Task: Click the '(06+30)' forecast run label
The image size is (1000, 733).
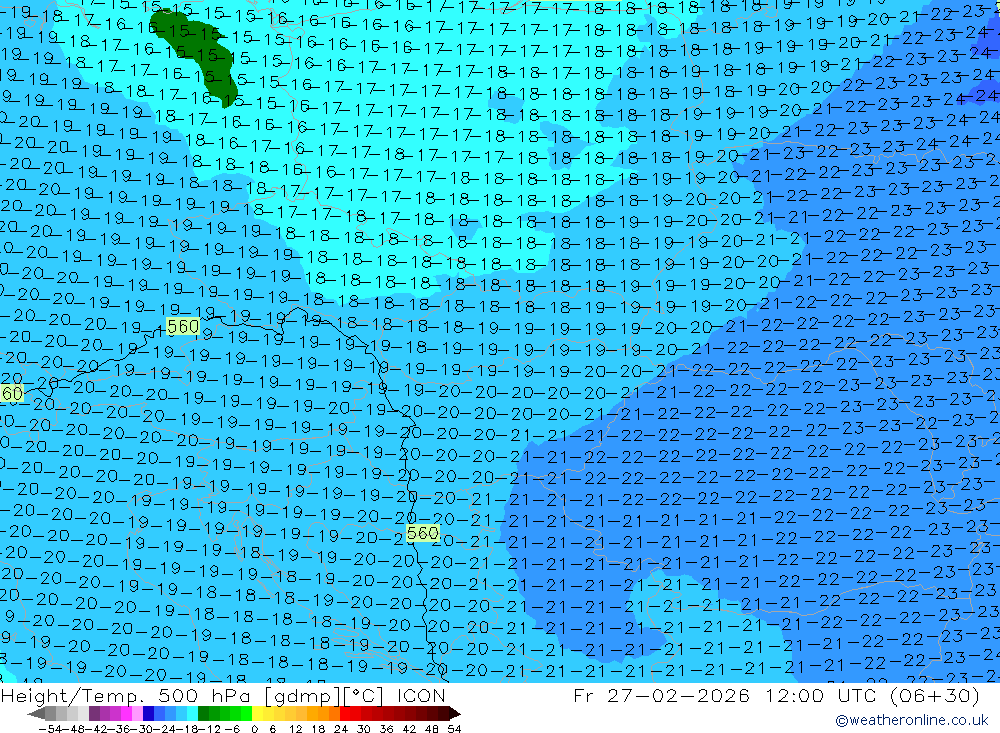Action: click(934, 695)
